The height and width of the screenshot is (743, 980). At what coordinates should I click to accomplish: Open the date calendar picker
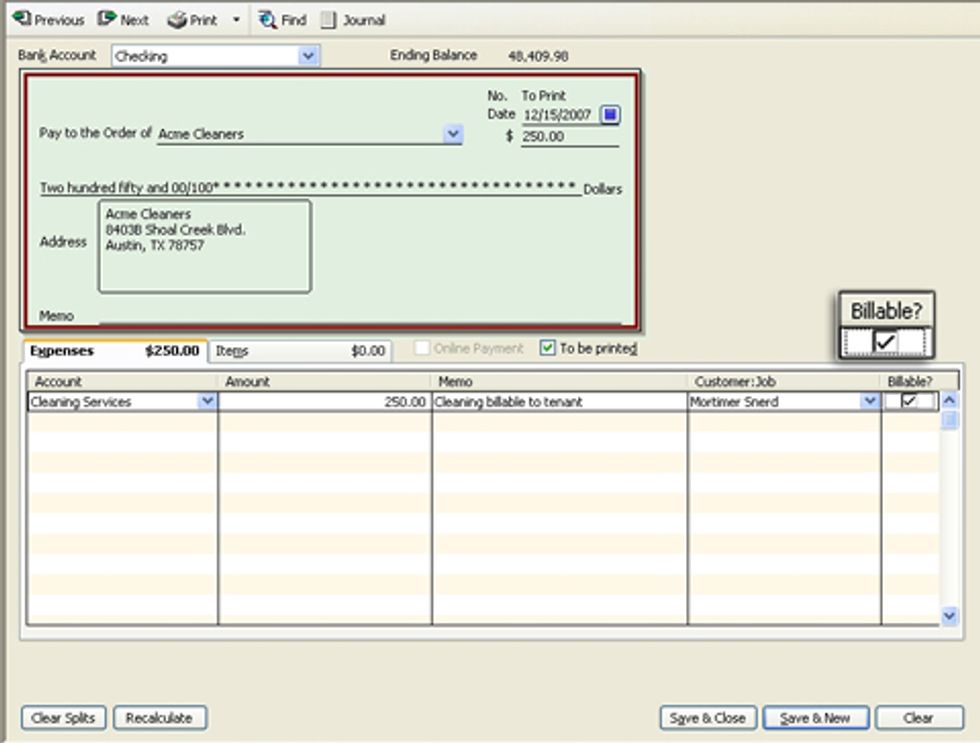click(x=610, y=114)
